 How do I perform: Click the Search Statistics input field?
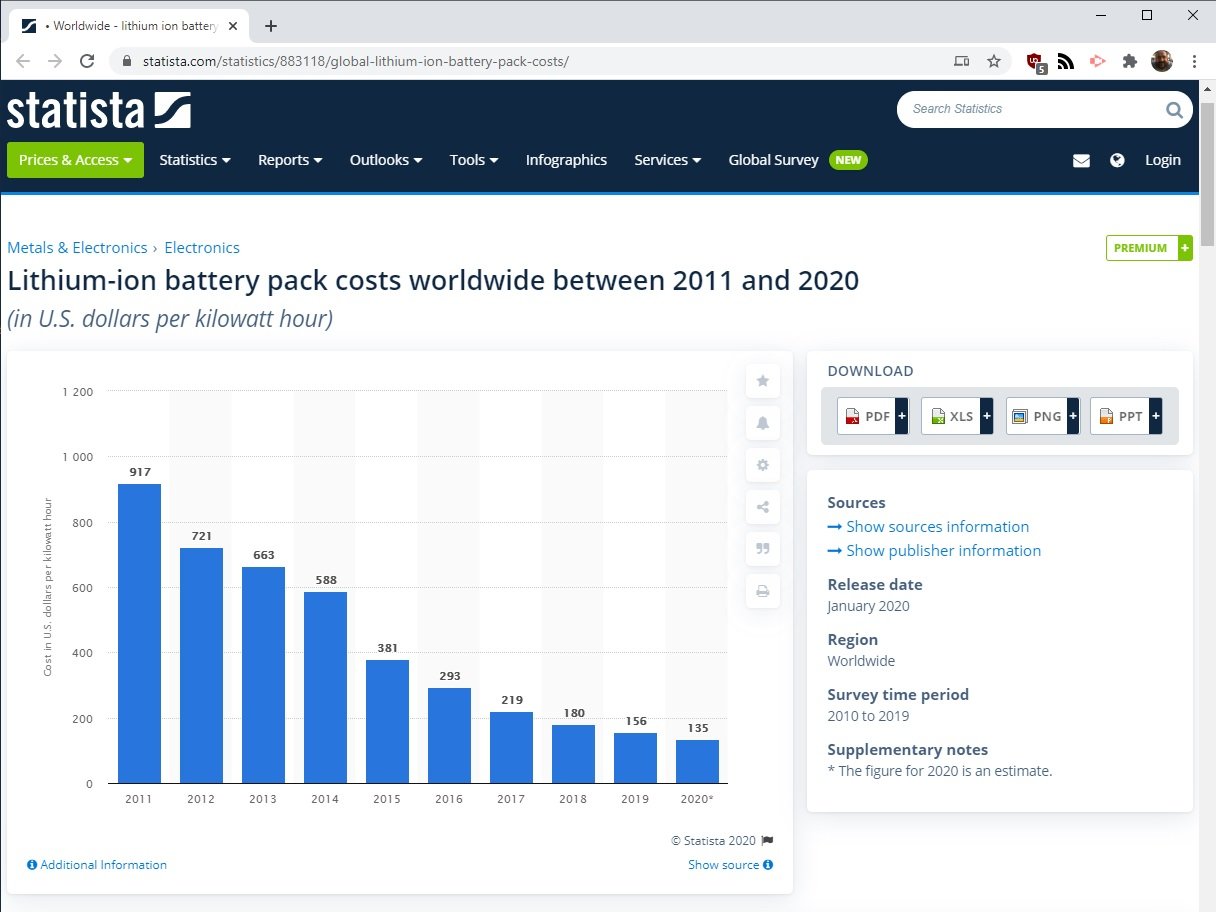pyautogui.click(x=1030, y=109)
